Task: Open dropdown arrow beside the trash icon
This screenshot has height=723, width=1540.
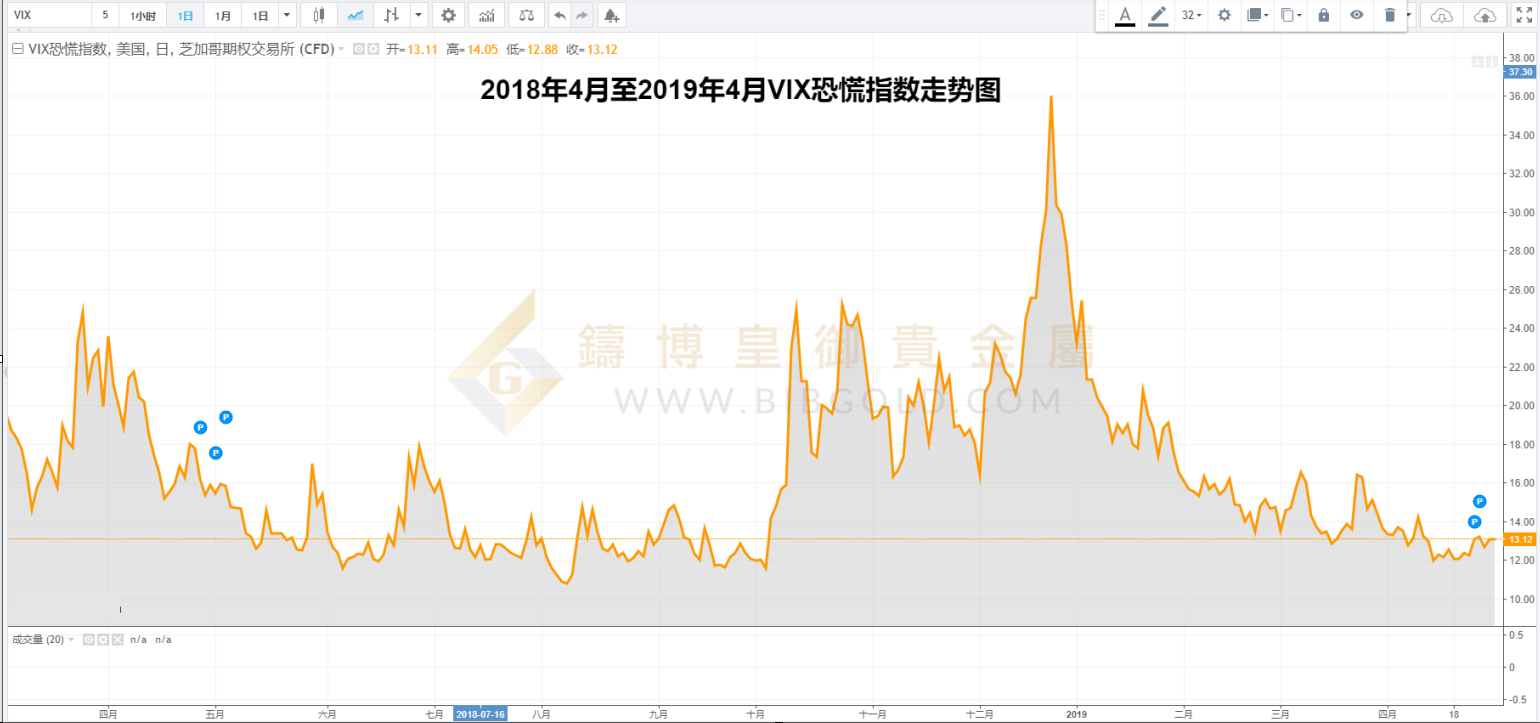Action: 1409,15
